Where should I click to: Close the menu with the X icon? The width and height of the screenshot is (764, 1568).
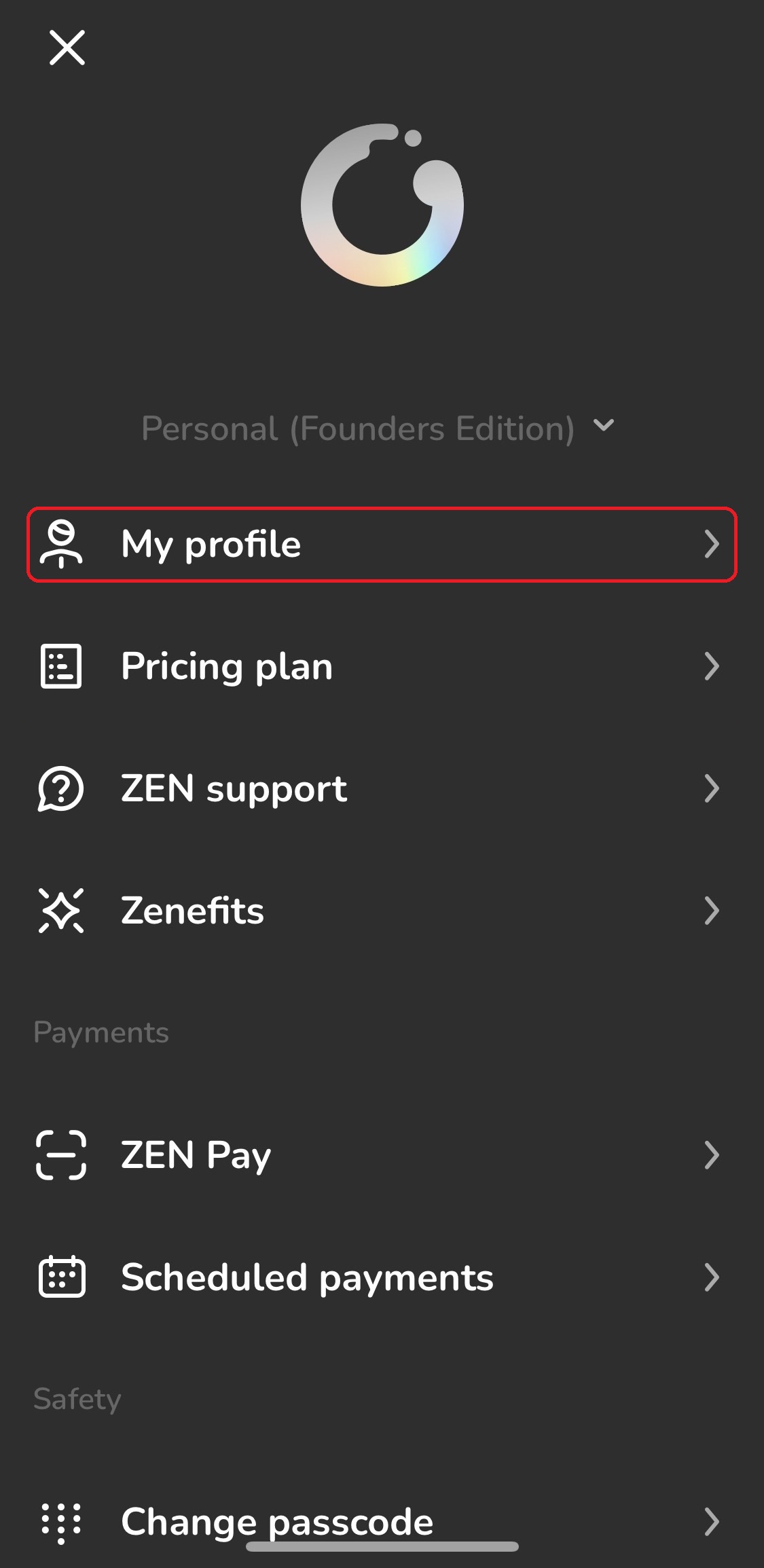(x=67, y=48)
